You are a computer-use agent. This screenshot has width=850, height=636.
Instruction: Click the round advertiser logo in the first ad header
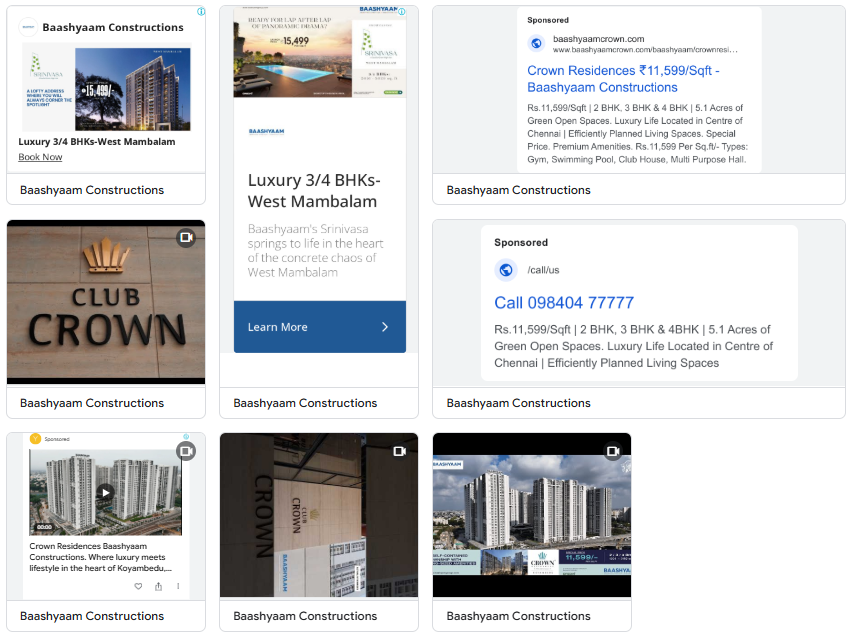click(x=28, y=27)
